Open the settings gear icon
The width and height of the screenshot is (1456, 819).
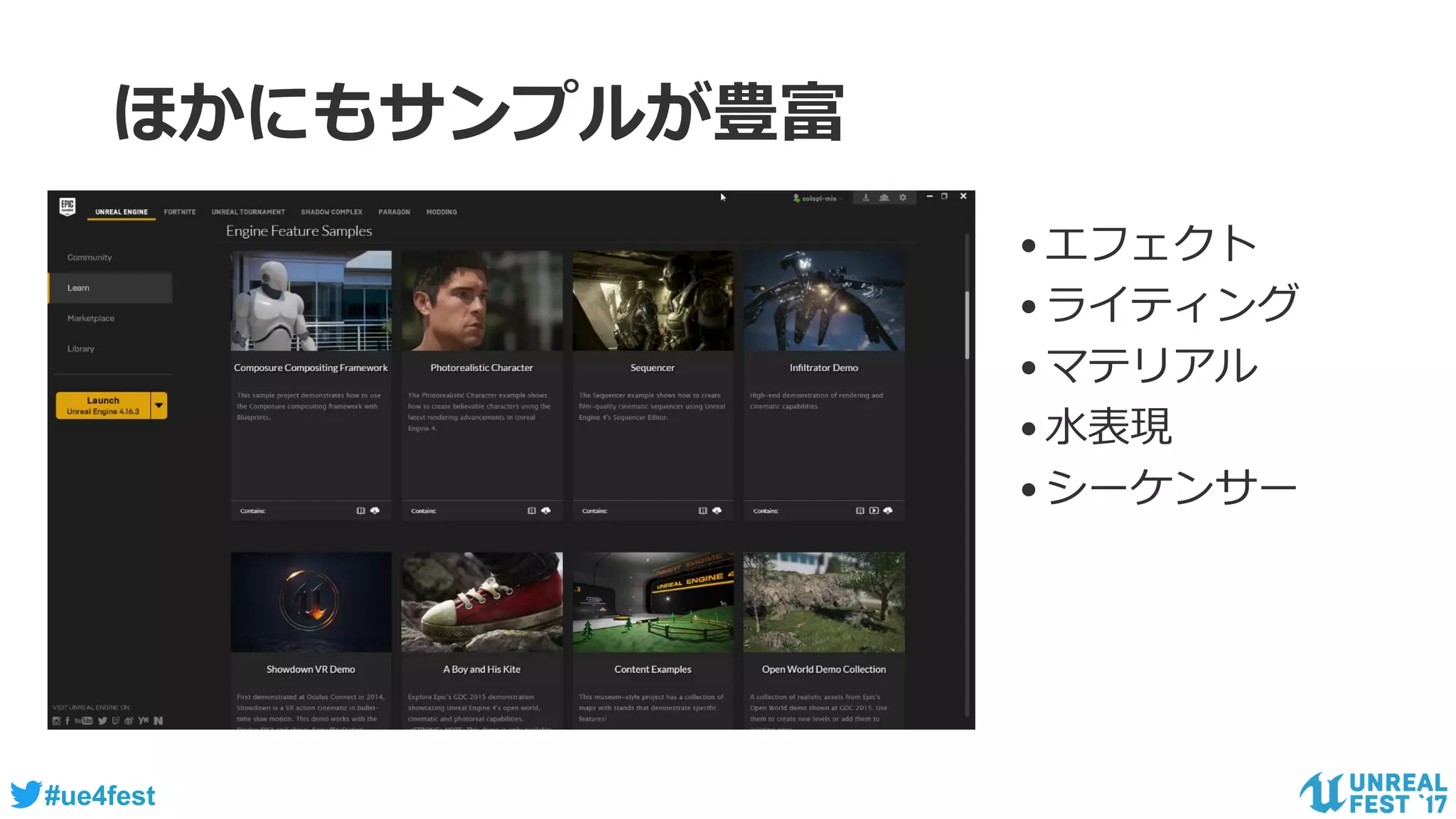903,198
